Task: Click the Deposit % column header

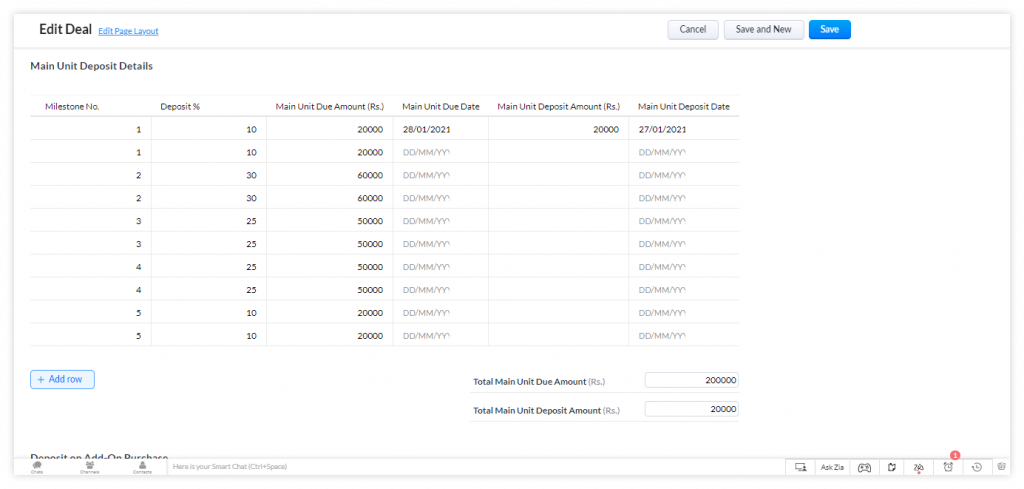Action: [x=180, y=106]
